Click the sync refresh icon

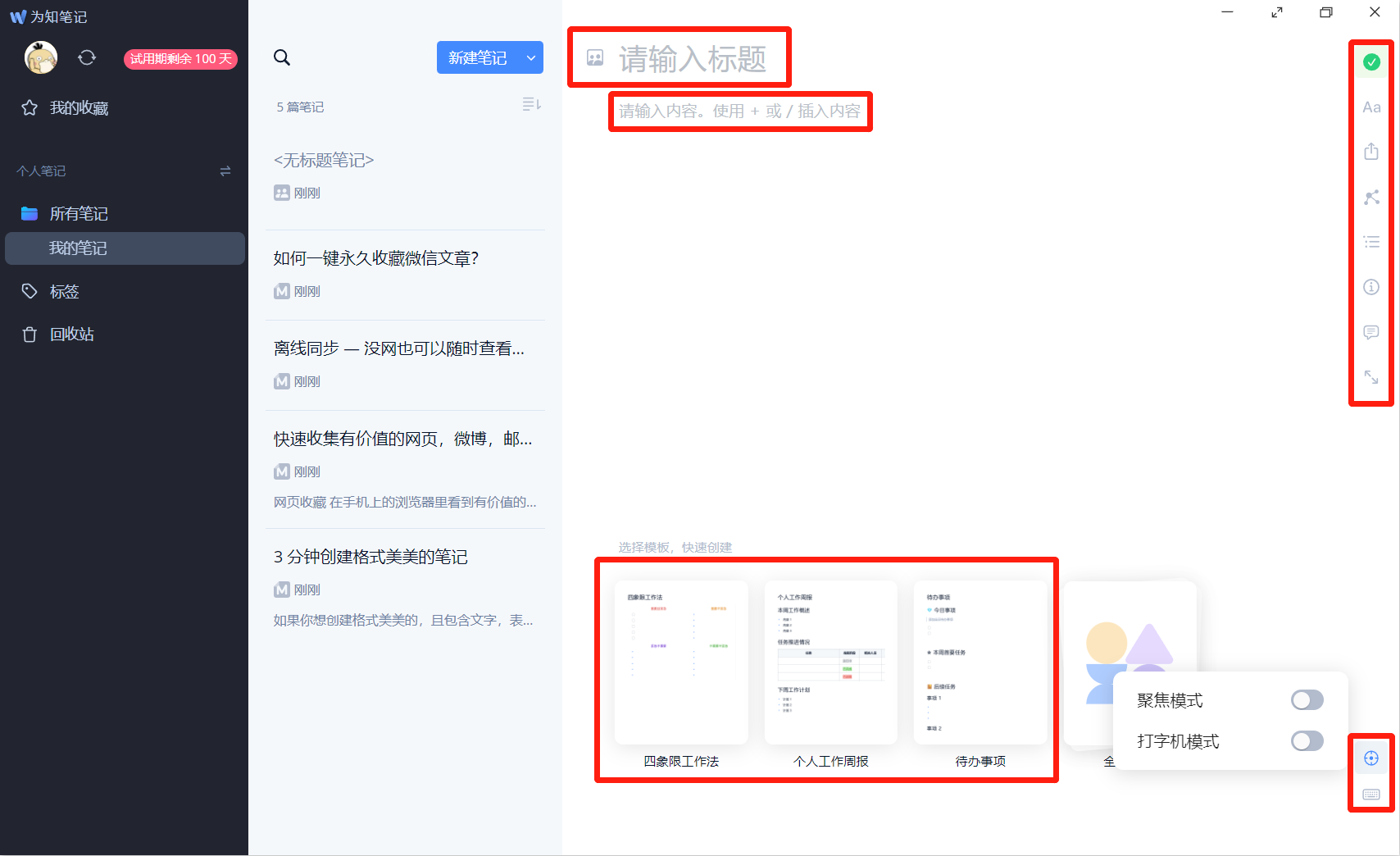[87, 57]
